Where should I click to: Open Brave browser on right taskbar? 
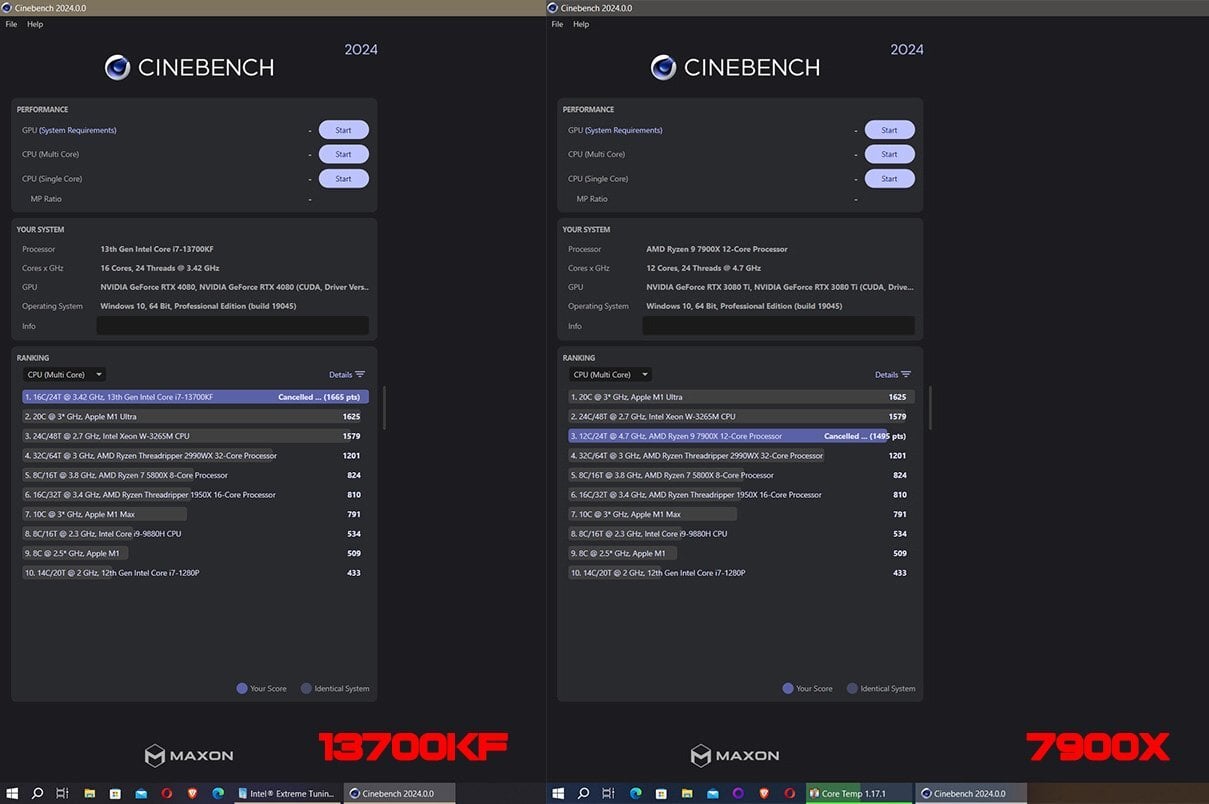tap(763, 794)
